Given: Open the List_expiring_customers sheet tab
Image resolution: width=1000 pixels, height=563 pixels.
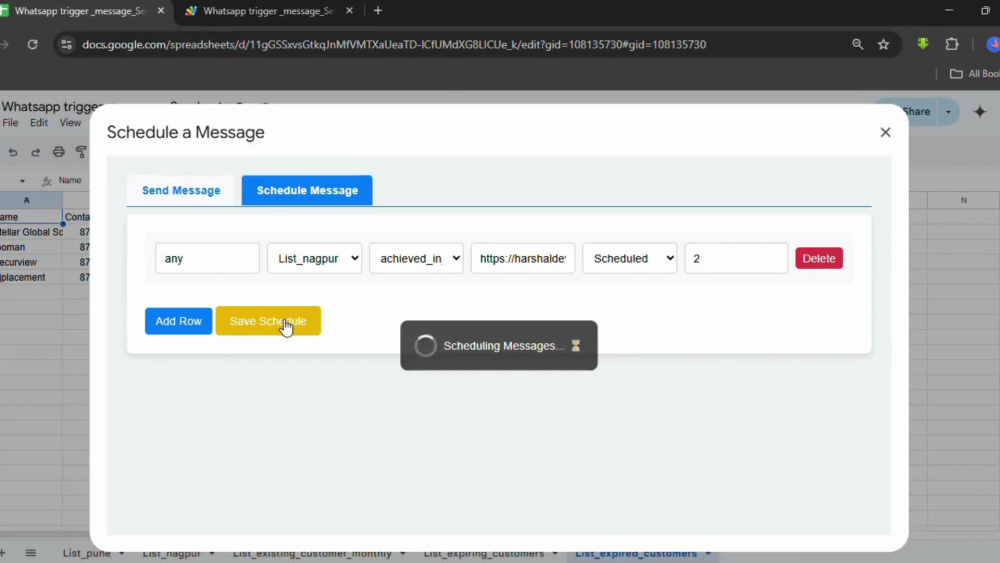Looking at the screenshot, I should click(x=484, y=553).
